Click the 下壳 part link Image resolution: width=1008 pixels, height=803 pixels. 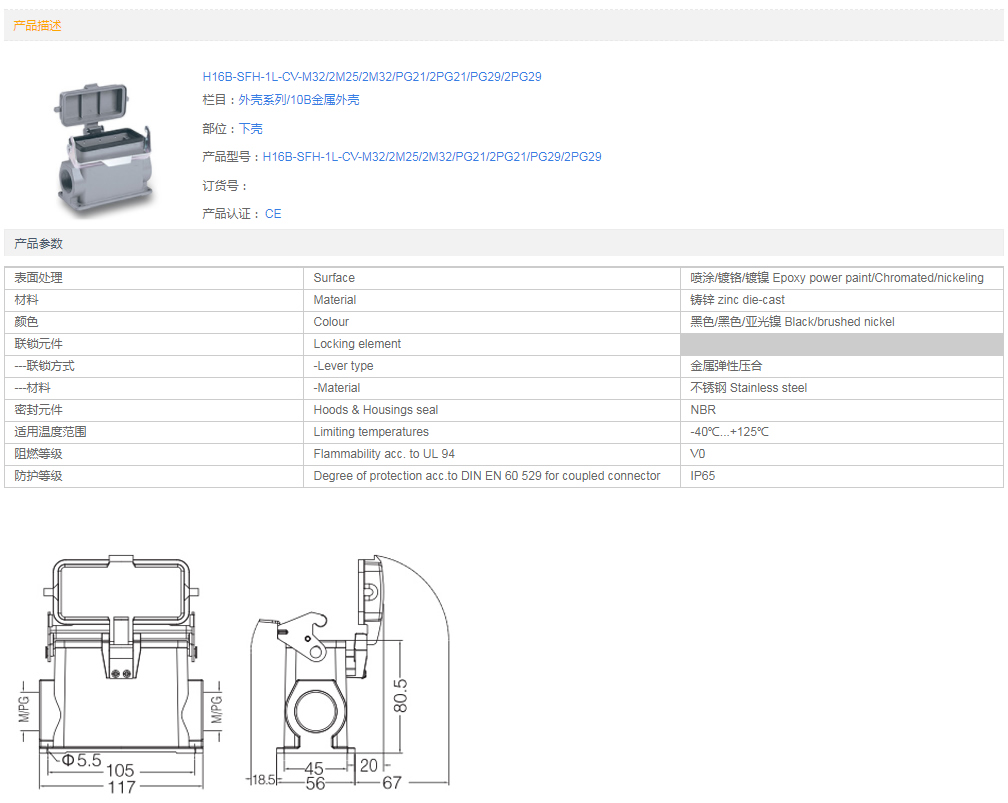250,129
